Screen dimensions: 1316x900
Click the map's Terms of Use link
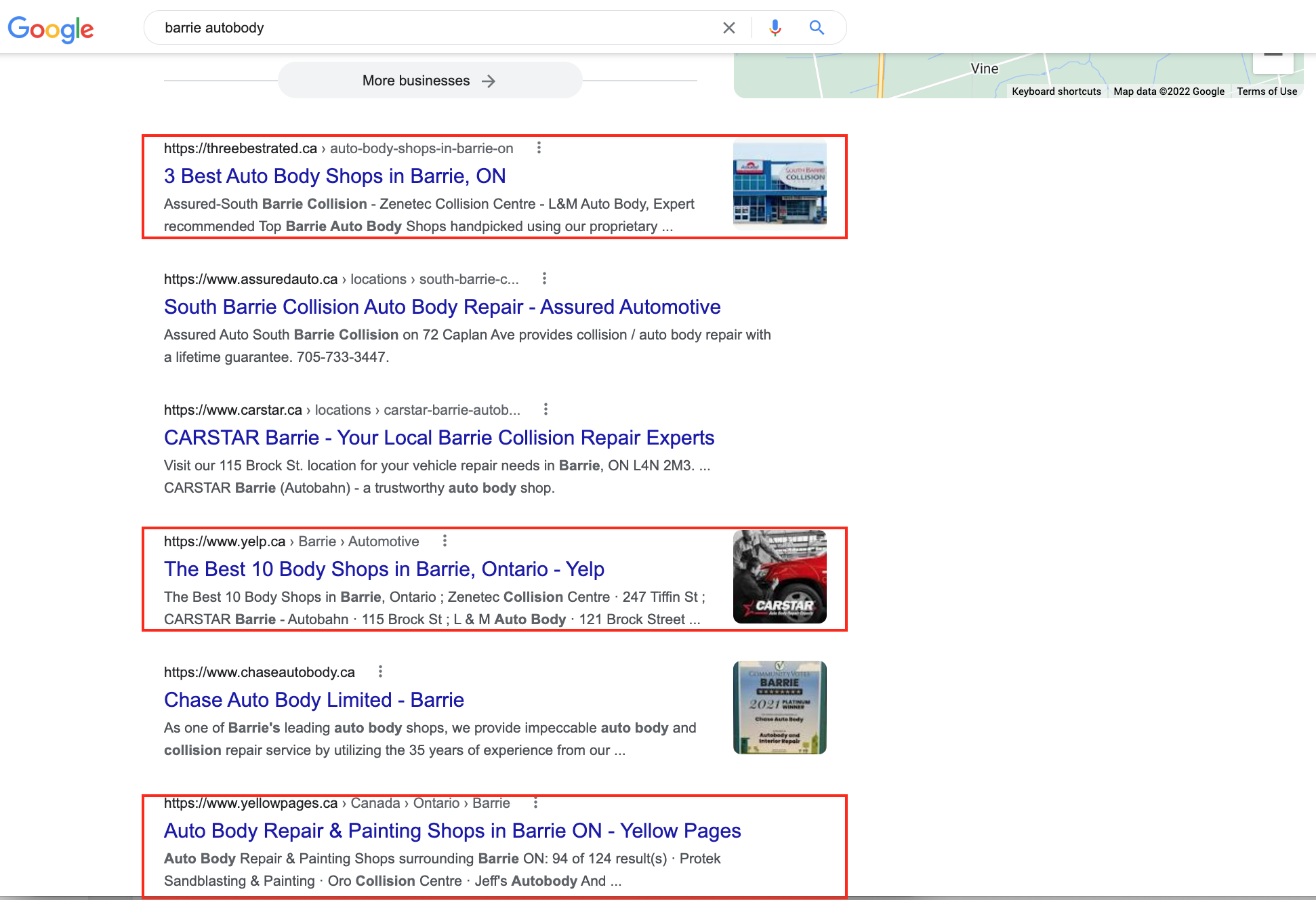[1267, 91]
